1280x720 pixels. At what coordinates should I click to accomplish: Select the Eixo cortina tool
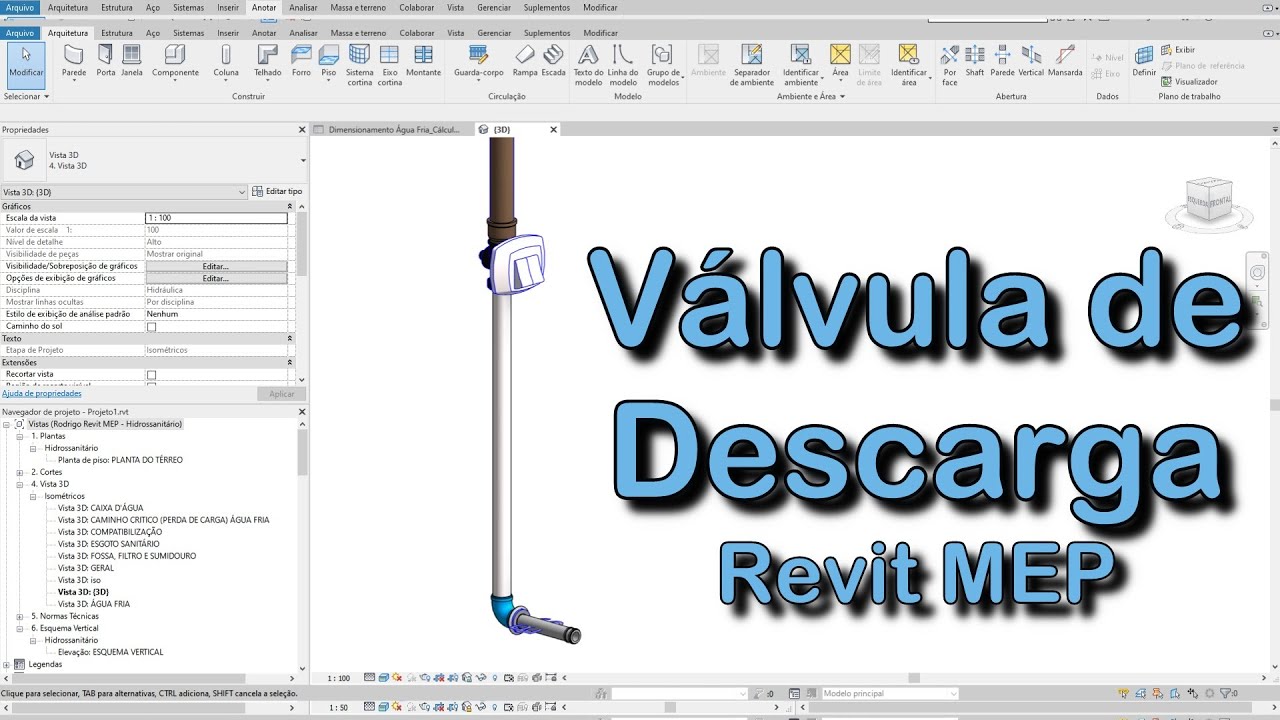point(390,65)
